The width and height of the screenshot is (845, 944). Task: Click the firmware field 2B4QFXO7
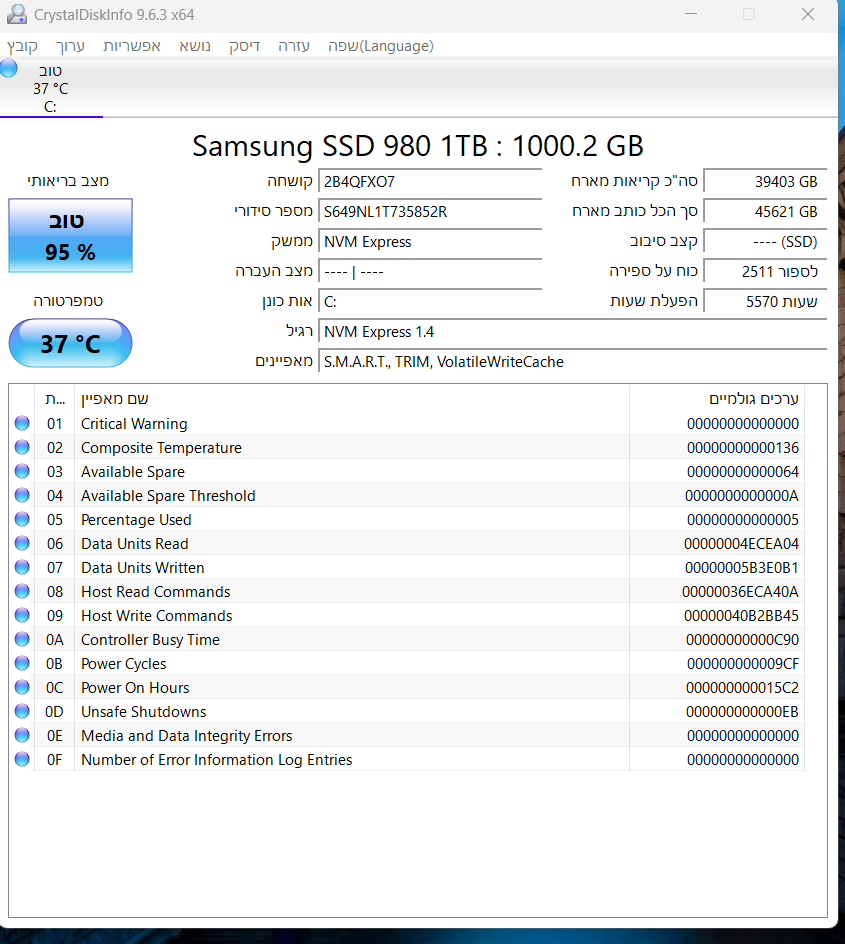pyautogui.click(x=430, y=182)
